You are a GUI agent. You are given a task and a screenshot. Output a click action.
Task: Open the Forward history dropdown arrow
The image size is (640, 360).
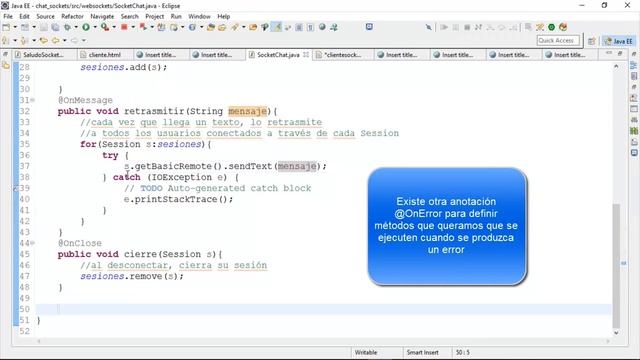point(84,40)
